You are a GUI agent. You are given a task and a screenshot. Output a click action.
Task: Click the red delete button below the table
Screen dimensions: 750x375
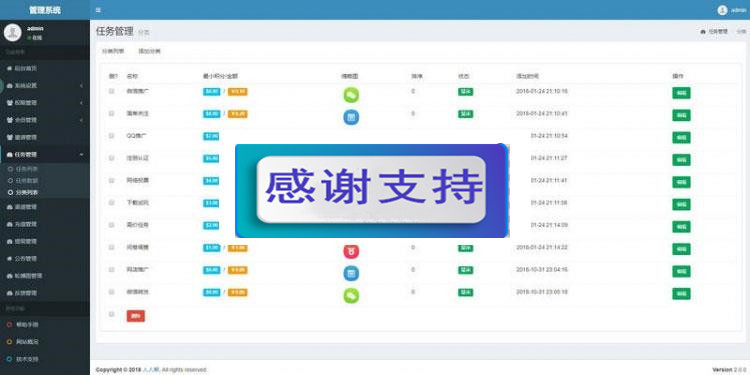[x=135, y=316]
